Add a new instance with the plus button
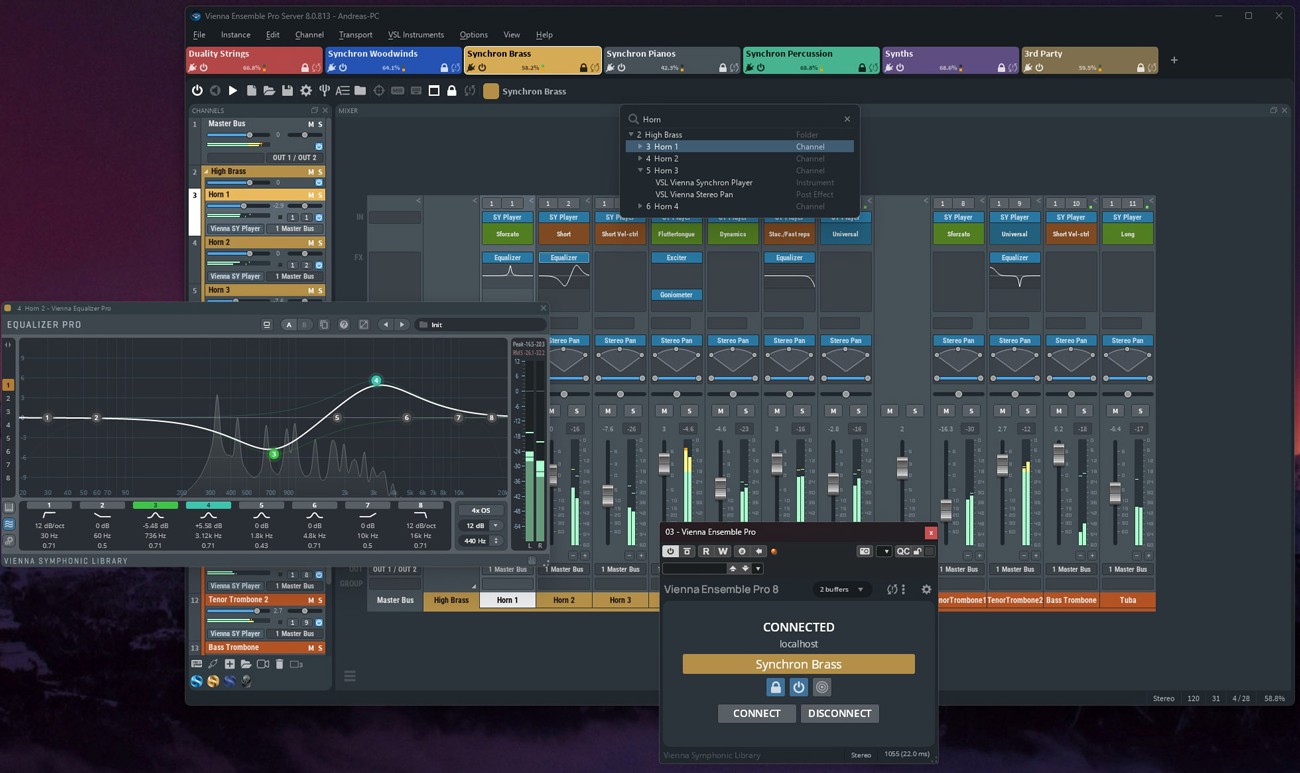1300x773 pixels. 1174,60
